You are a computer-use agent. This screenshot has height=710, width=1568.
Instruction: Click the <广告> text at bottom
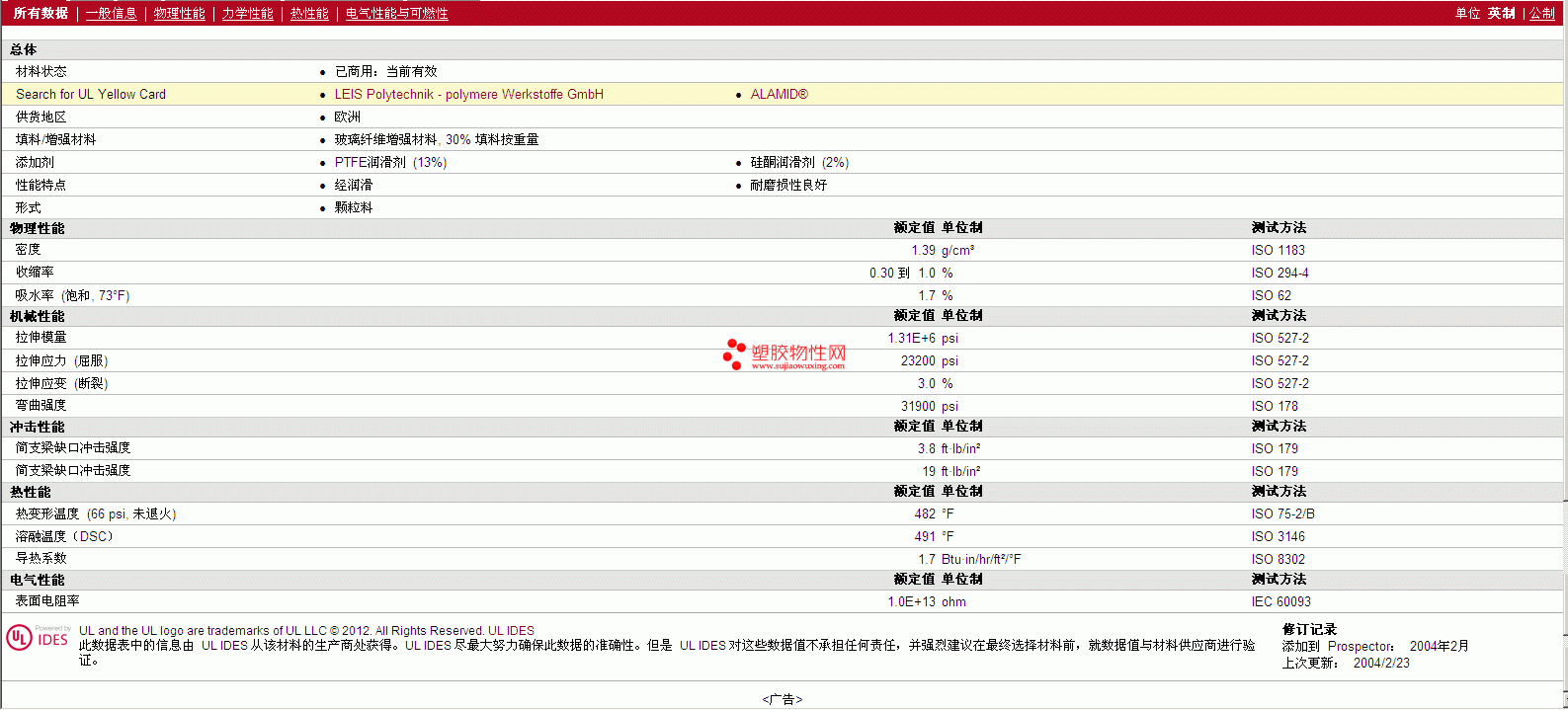click(x=783, y=699)
